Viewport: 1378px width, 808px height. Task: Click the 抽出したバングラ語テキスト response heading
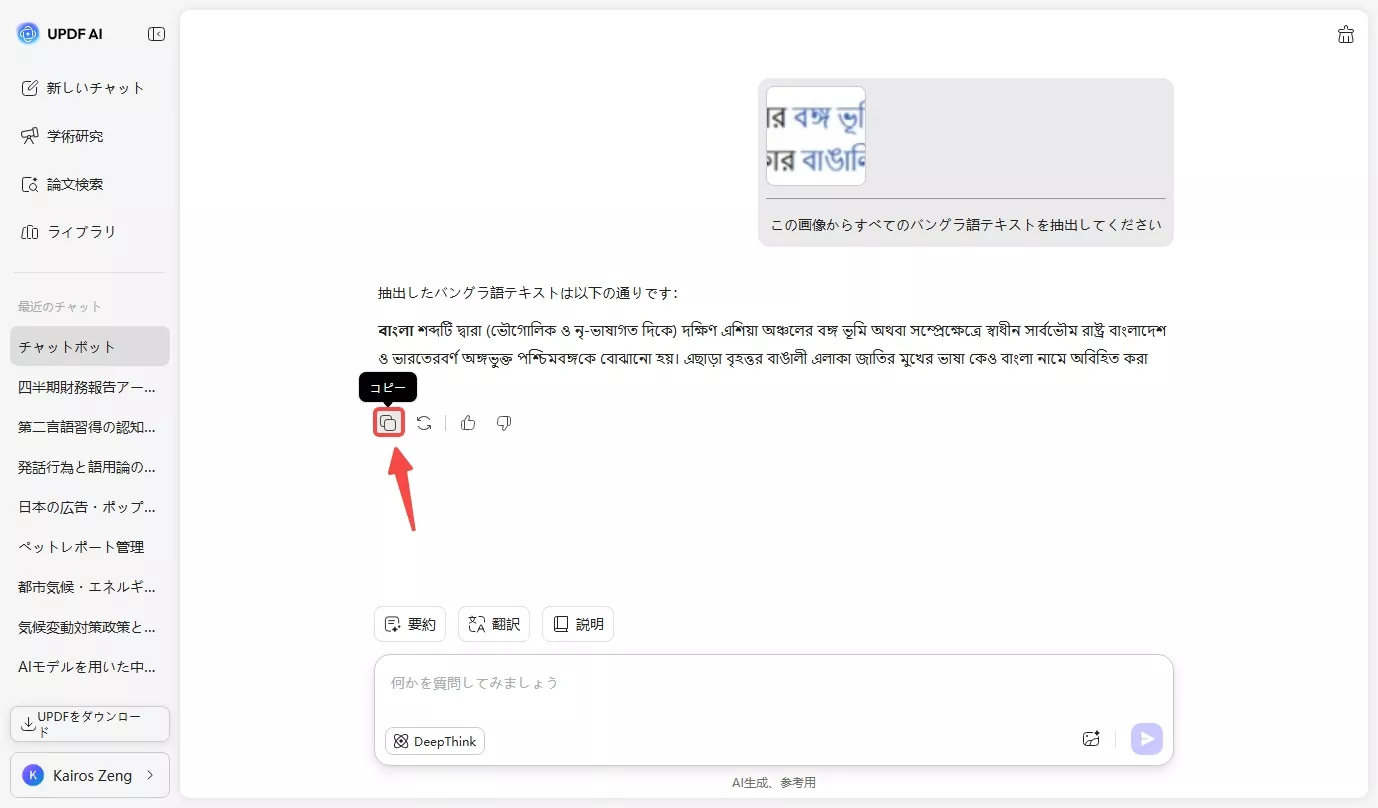pos(528,293)
